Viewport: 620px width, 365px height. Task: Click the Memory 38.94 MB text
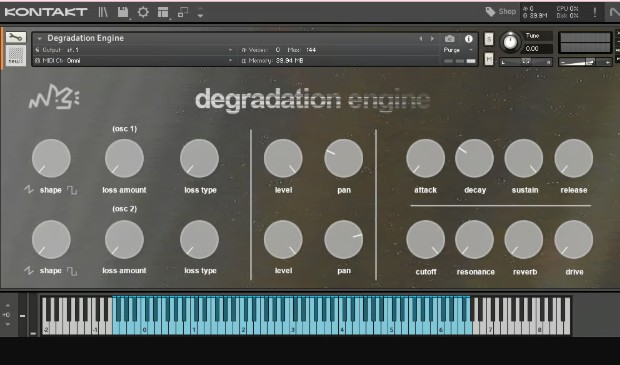coord(276,61)
